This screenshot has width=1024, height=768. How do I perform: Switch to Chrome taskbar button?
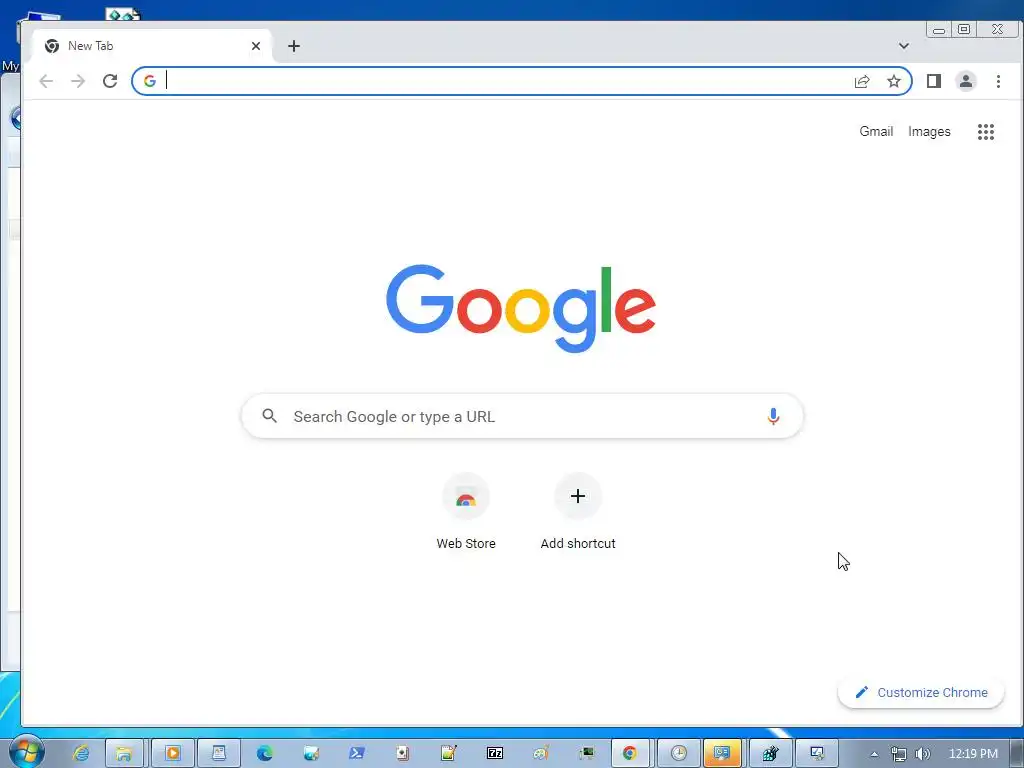pyautogui.click(x=630, y=754)
